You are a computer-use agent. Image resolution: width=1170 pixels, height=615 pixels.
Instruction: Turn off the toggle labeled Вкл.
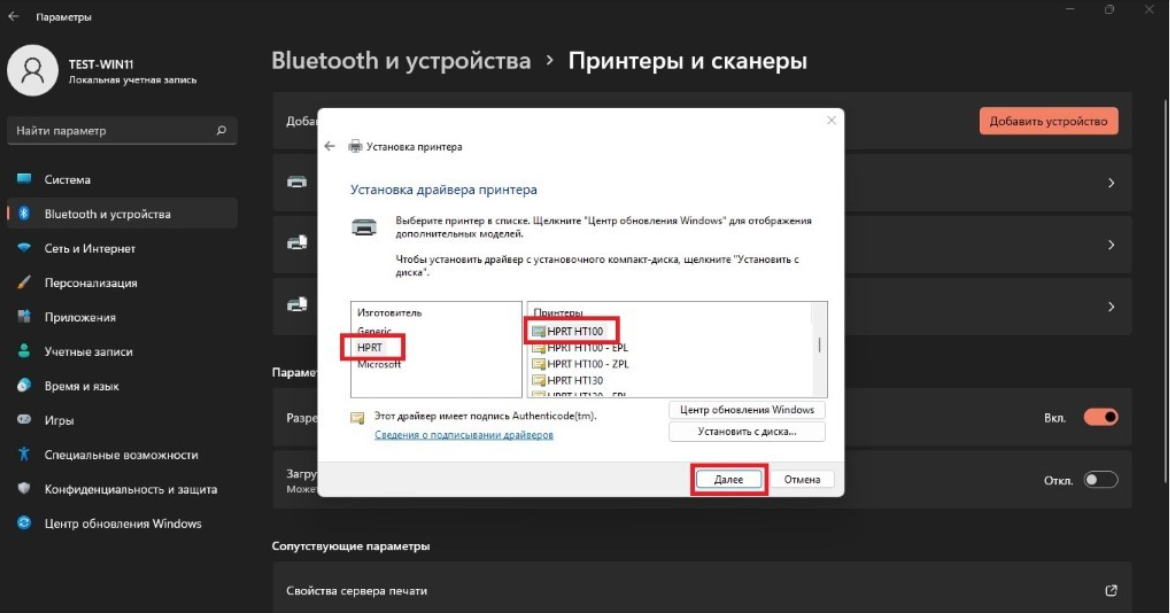pyautogui.click(x=1100, y=417)
